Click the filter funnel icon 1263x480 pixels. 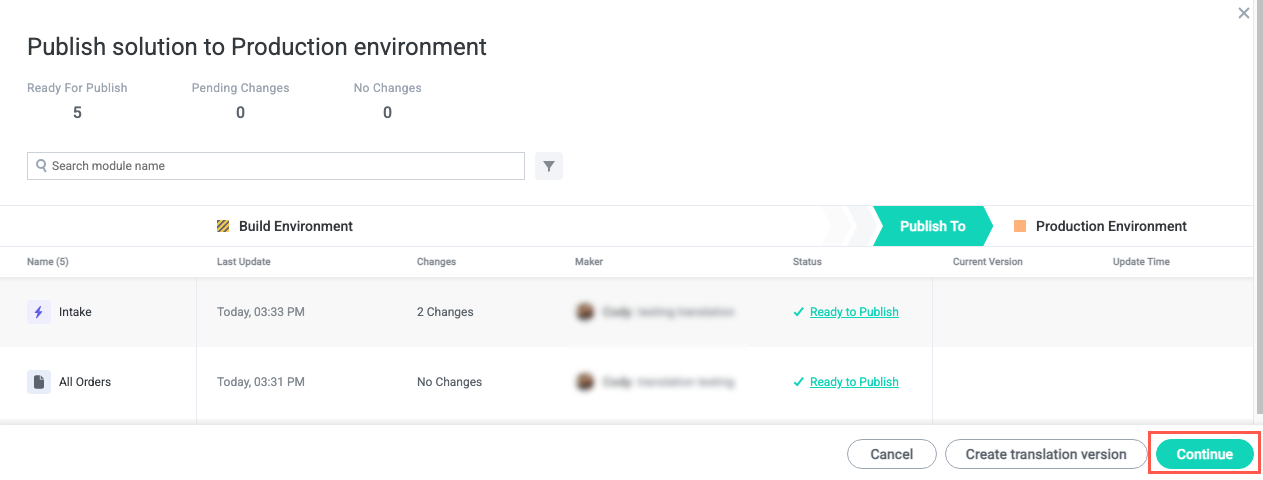[x=549, y=166]
